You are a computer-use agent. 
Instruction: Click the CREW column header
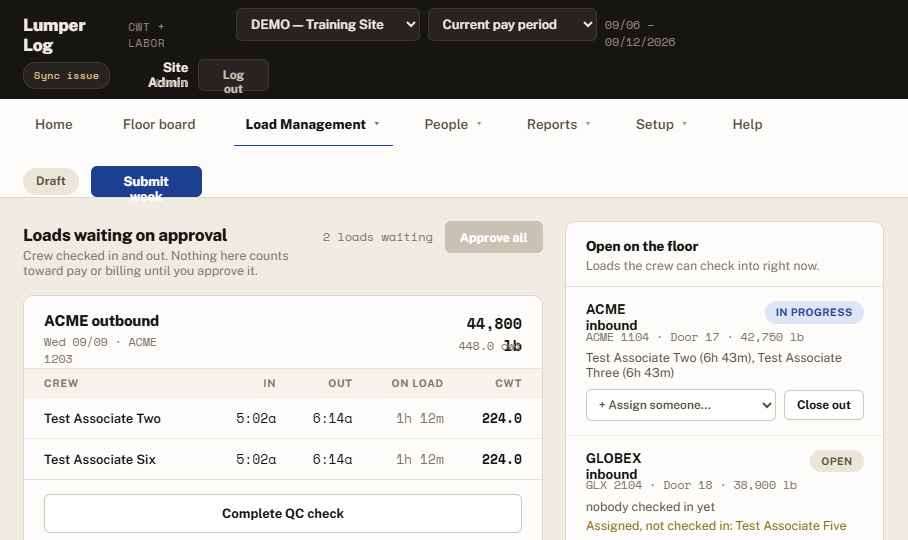click(x=61, y=383)
